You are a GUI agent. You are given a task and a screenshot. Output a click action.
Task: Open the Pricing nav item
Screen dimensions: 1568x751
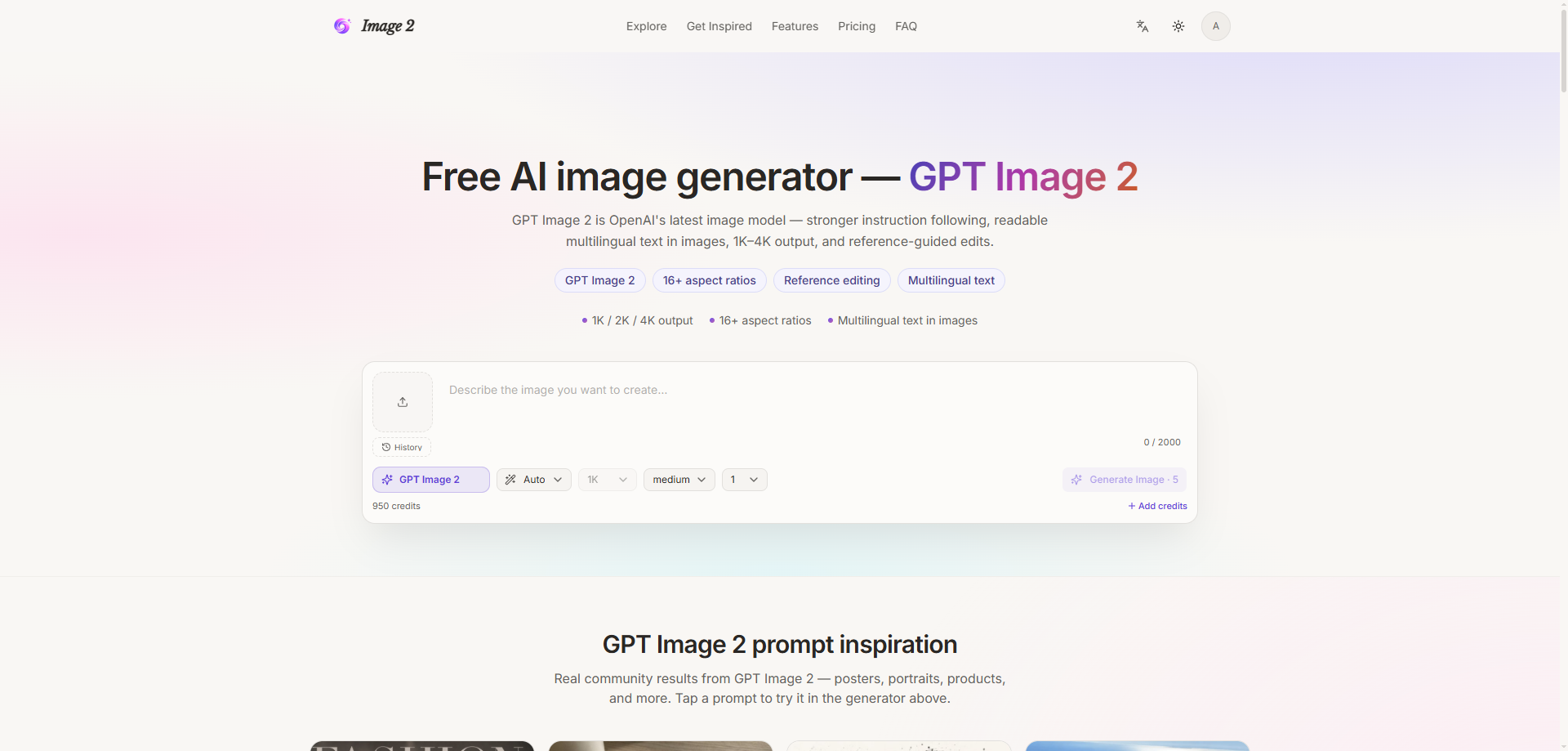[857, 26]
